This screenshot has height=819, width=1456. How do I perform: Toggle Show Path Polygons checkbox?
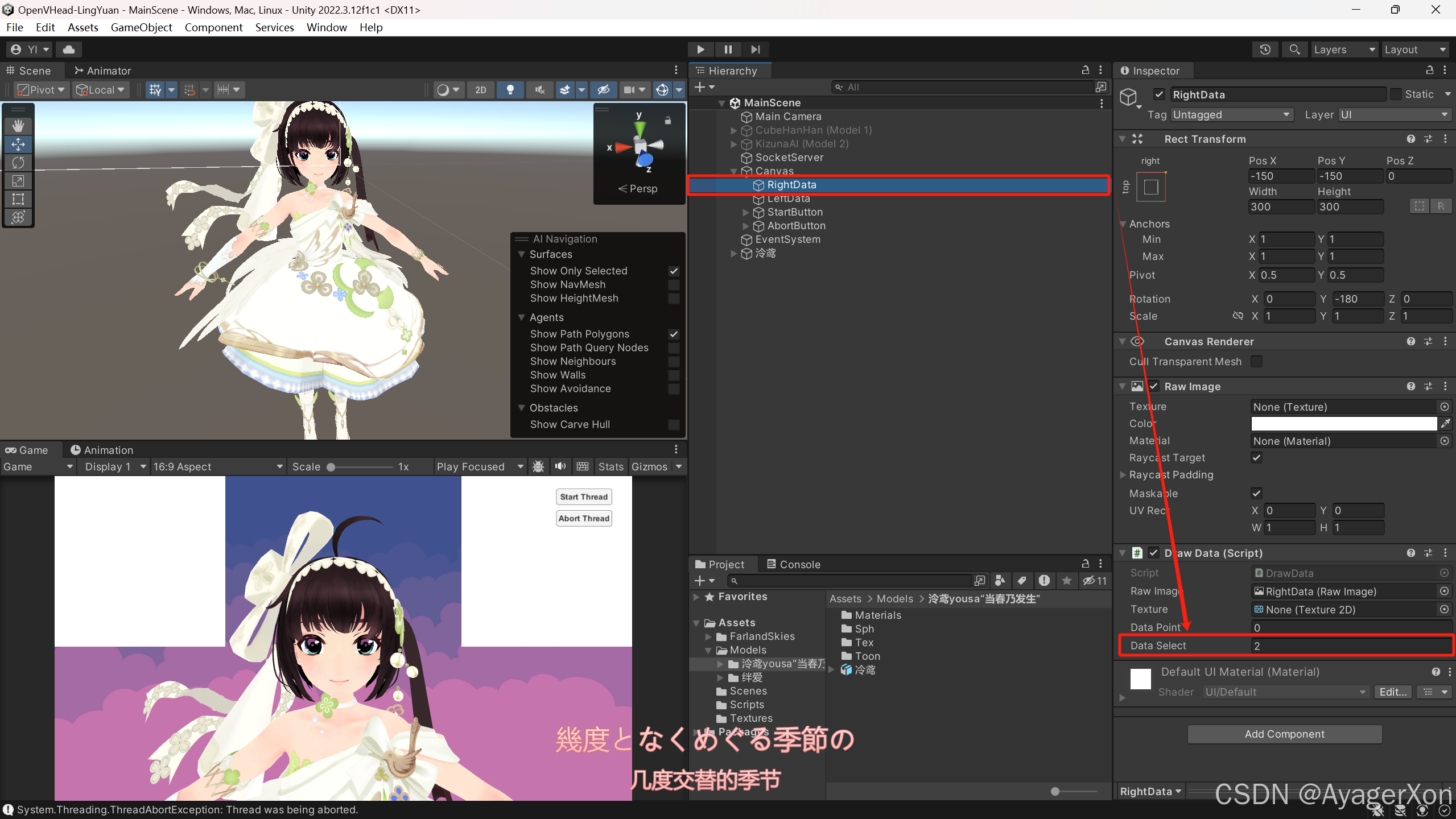[674, 334]
